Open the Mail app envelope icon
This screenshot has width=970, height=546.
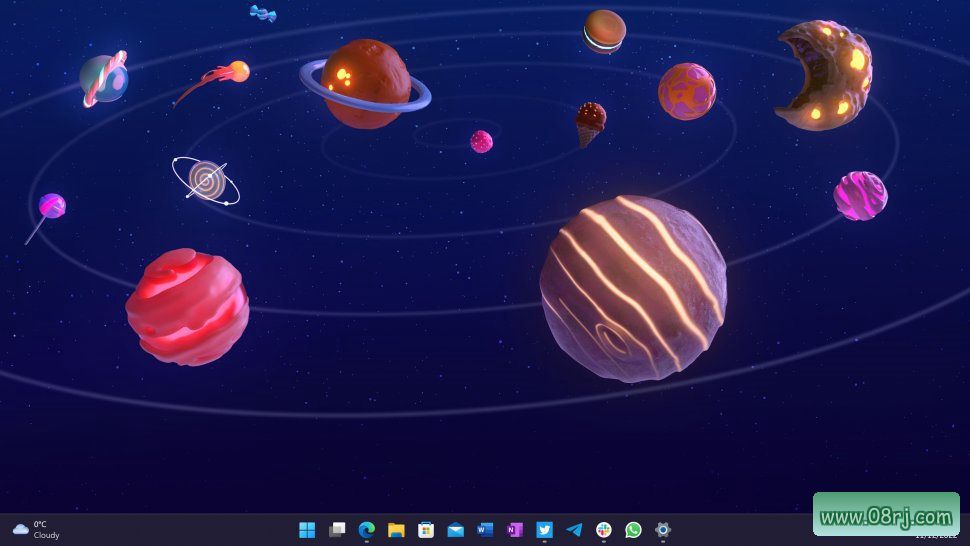pyautogui.click(x=455, y=530)
